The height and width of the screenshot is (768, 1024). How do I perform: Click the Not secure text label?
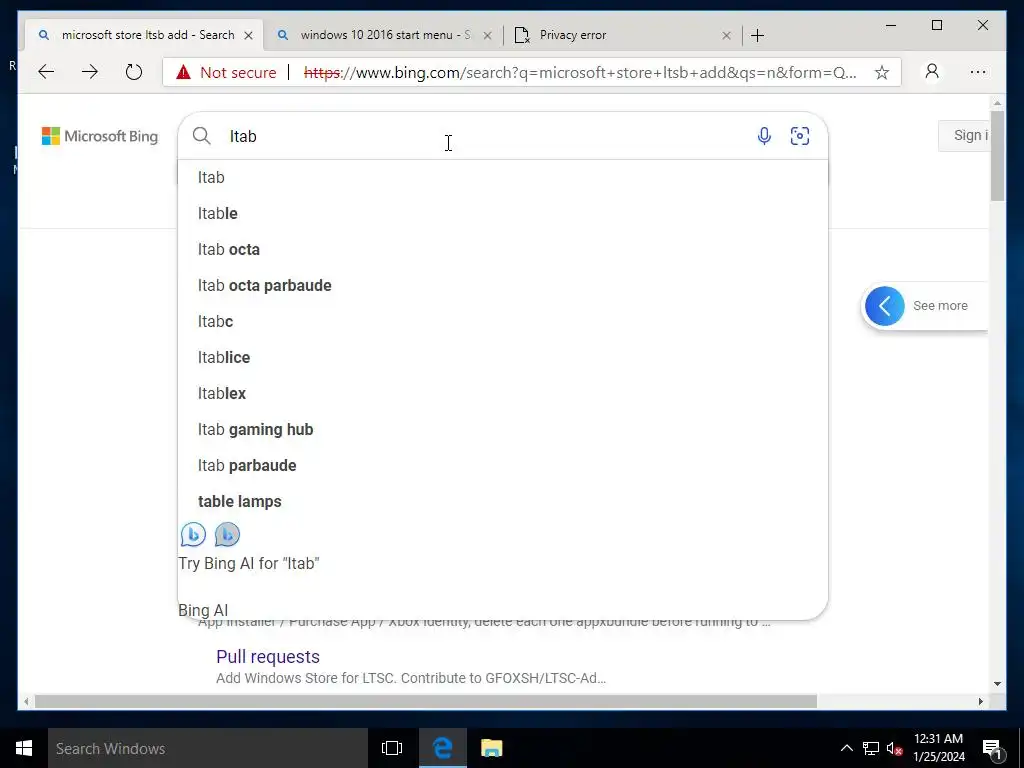click(x=238, y=72)
